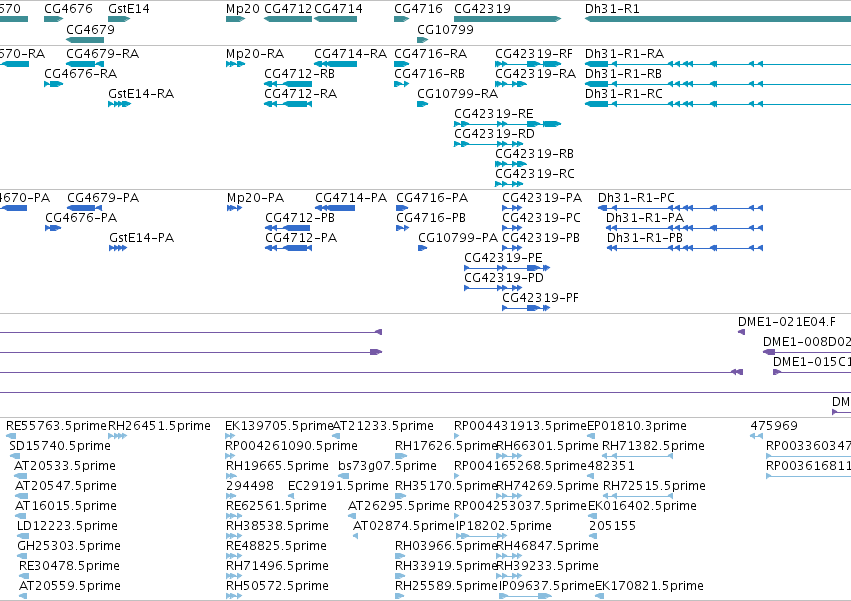Open transcript CG4676-RA

tap(80, 73)
